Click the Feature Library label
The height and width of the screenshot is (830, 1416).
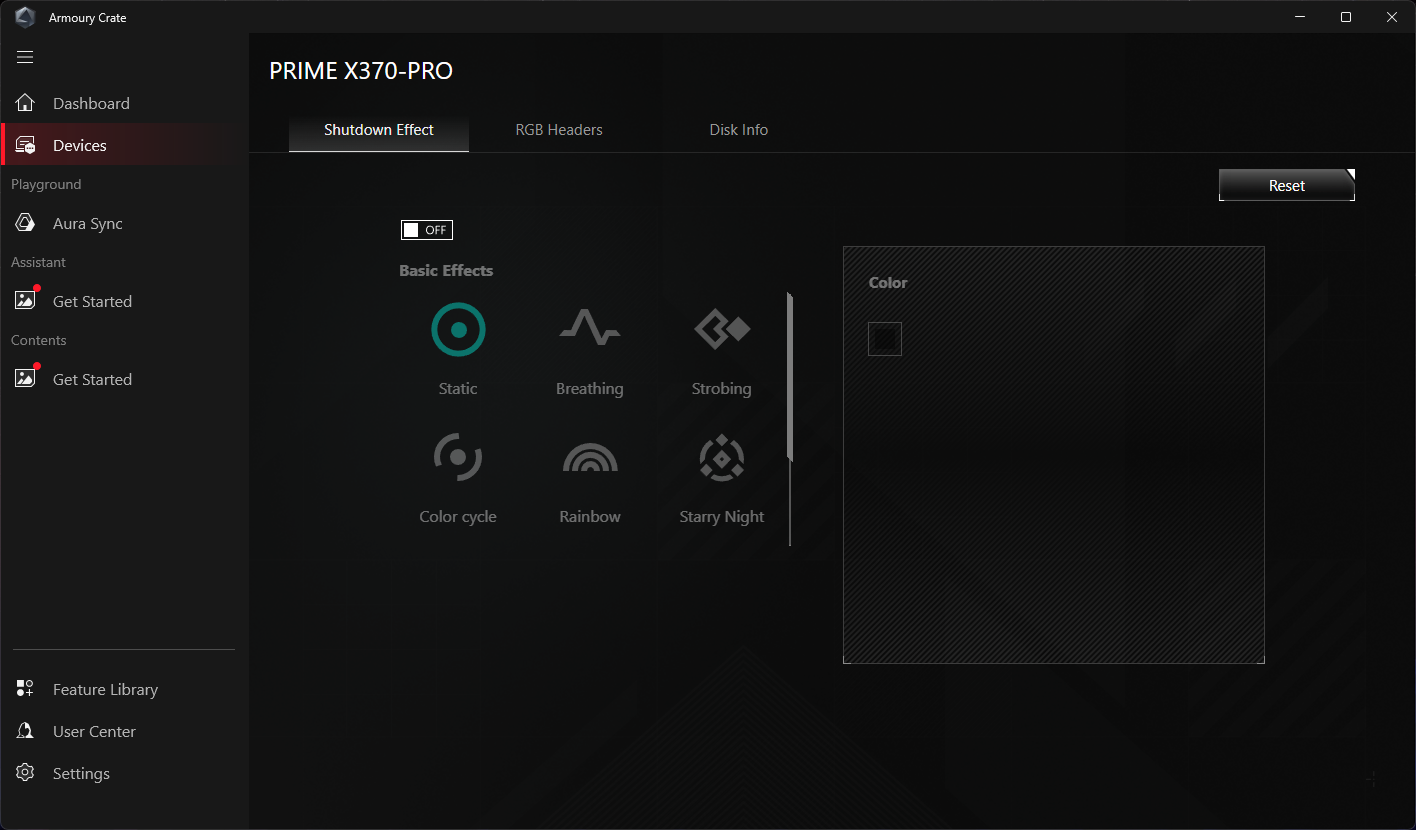[105, 690]
